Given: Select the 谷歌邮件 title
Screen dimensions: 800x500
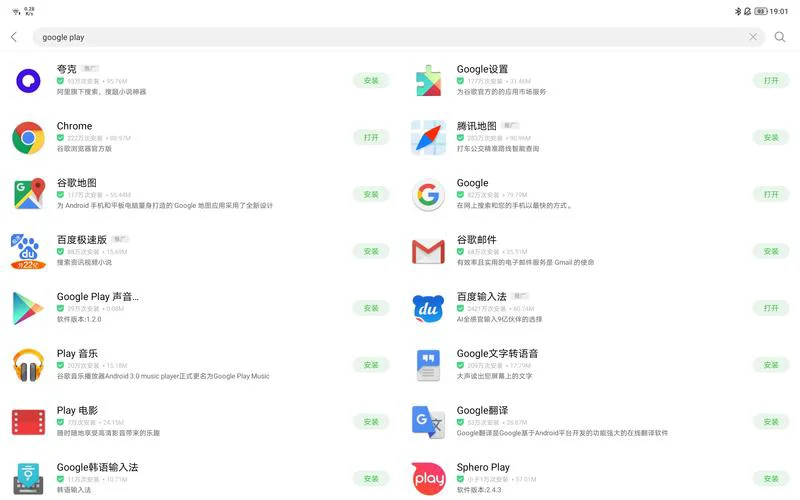Looking at the screenshot, I should 477,240.
